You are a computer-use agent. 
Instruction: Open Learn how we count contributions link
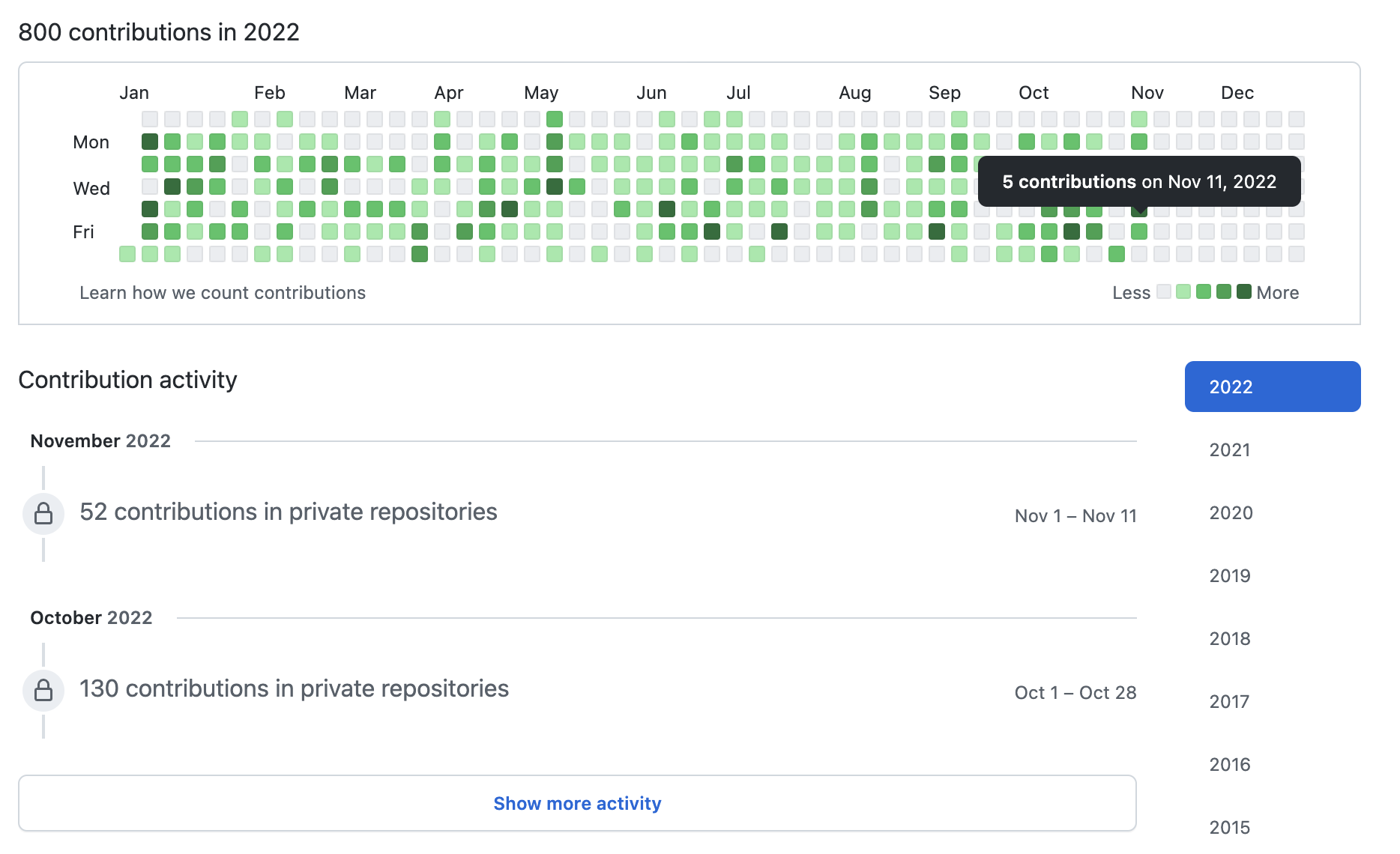[x=223, y=293]
